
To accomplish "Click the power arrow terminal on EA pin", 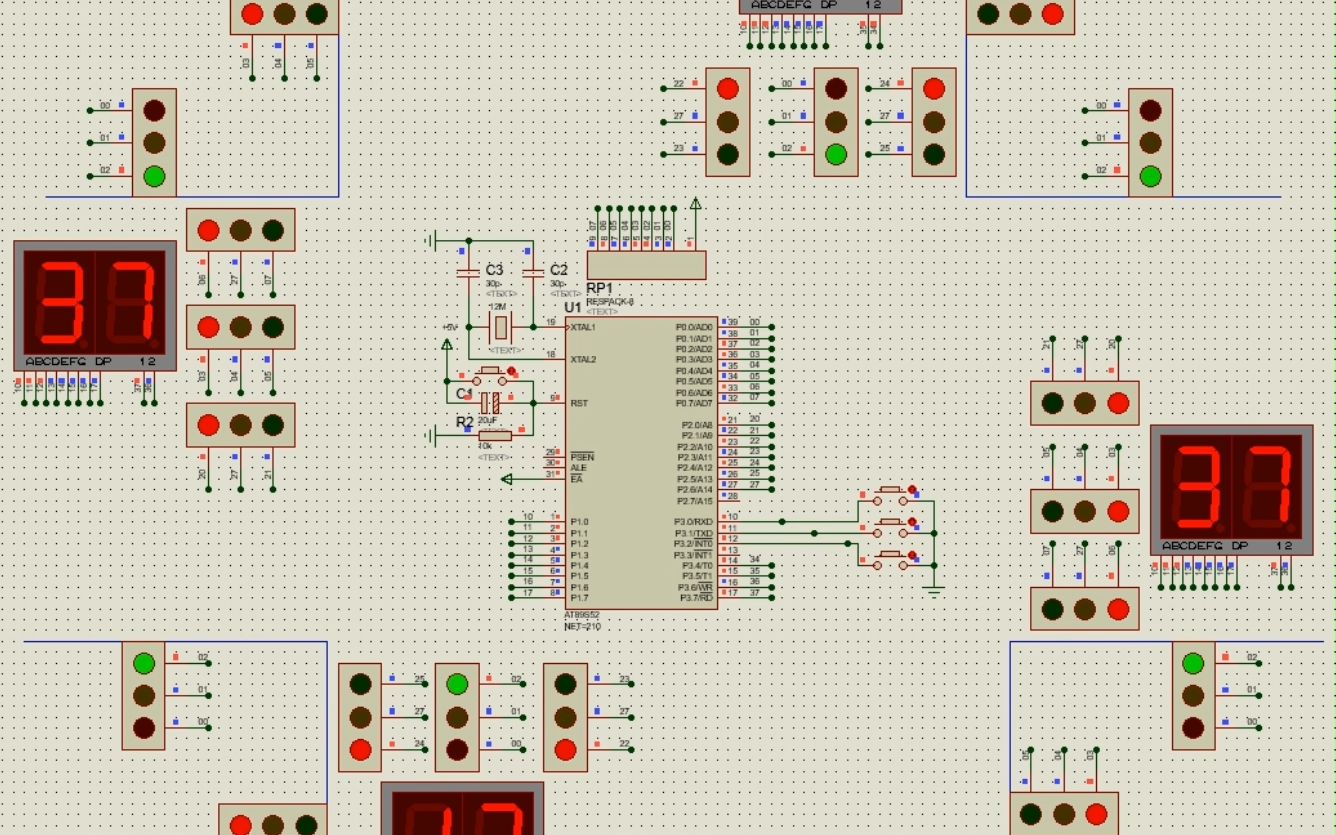I will click(x=507, y=479).
